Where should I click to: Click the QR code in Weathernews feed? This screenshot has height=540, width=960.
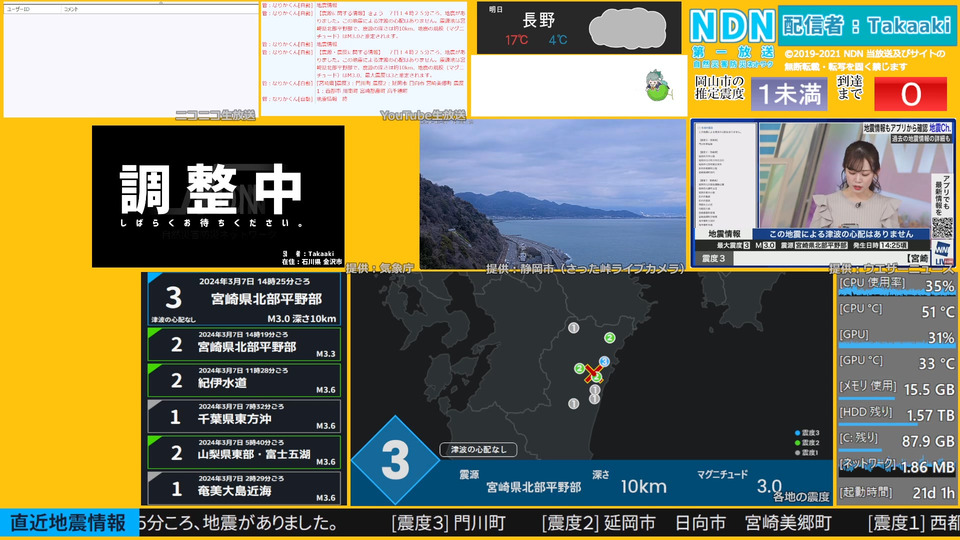(942, 228)
